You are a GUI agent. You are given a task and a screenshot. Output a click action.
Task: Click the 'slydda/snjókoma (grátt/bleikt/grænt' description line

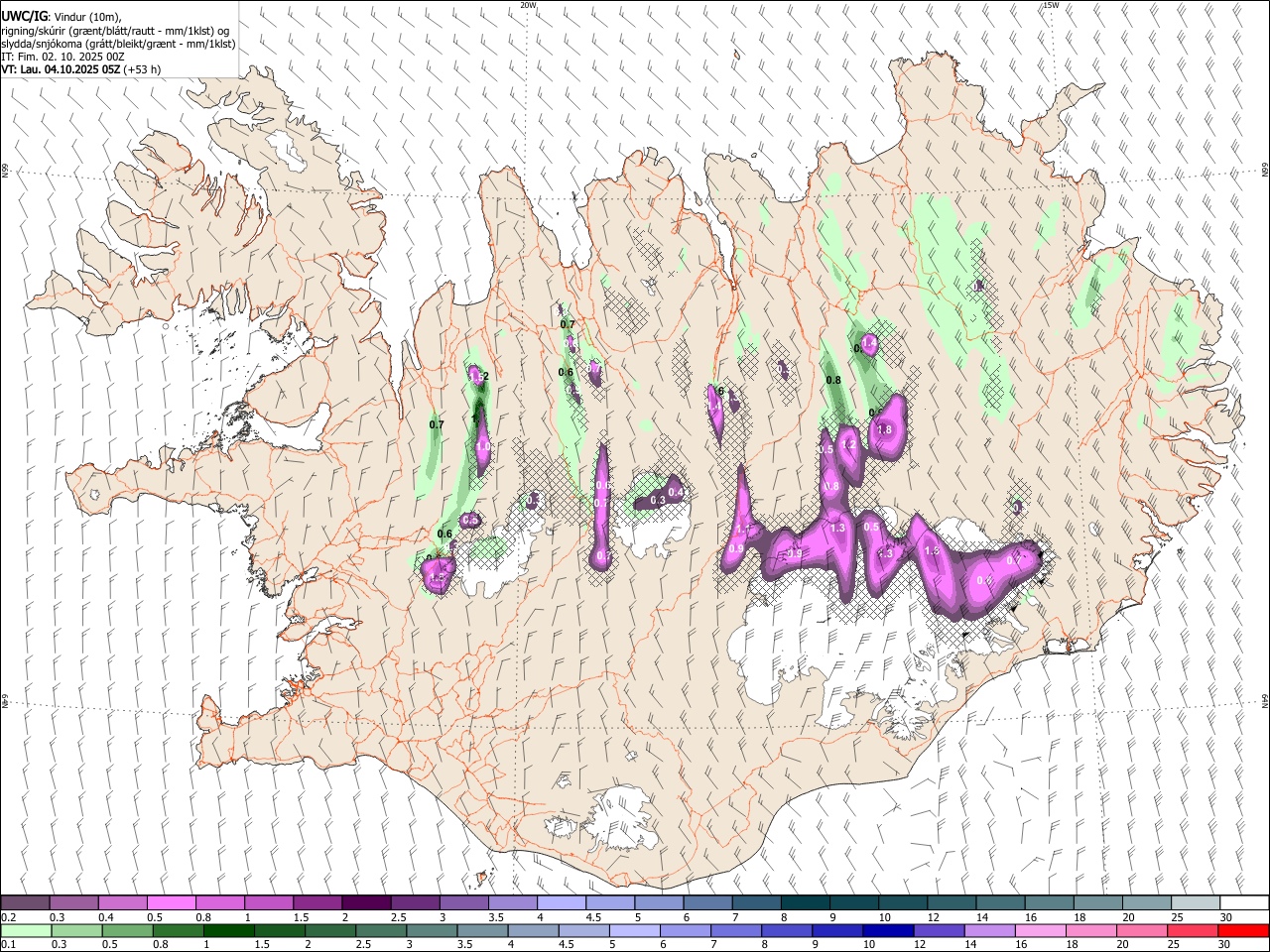point(118,44)
